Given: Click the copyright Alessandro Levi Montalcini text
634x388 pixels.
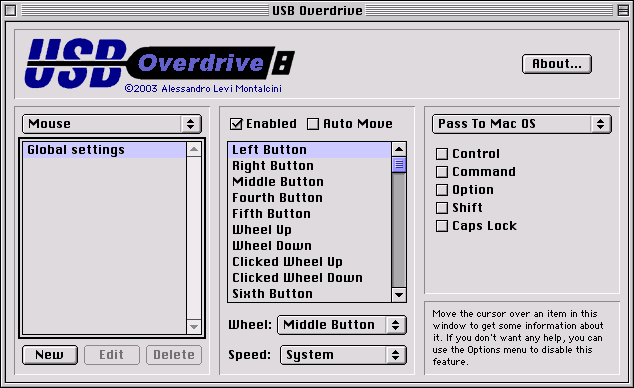Looking at the screenshot, I should pos(203,89).
